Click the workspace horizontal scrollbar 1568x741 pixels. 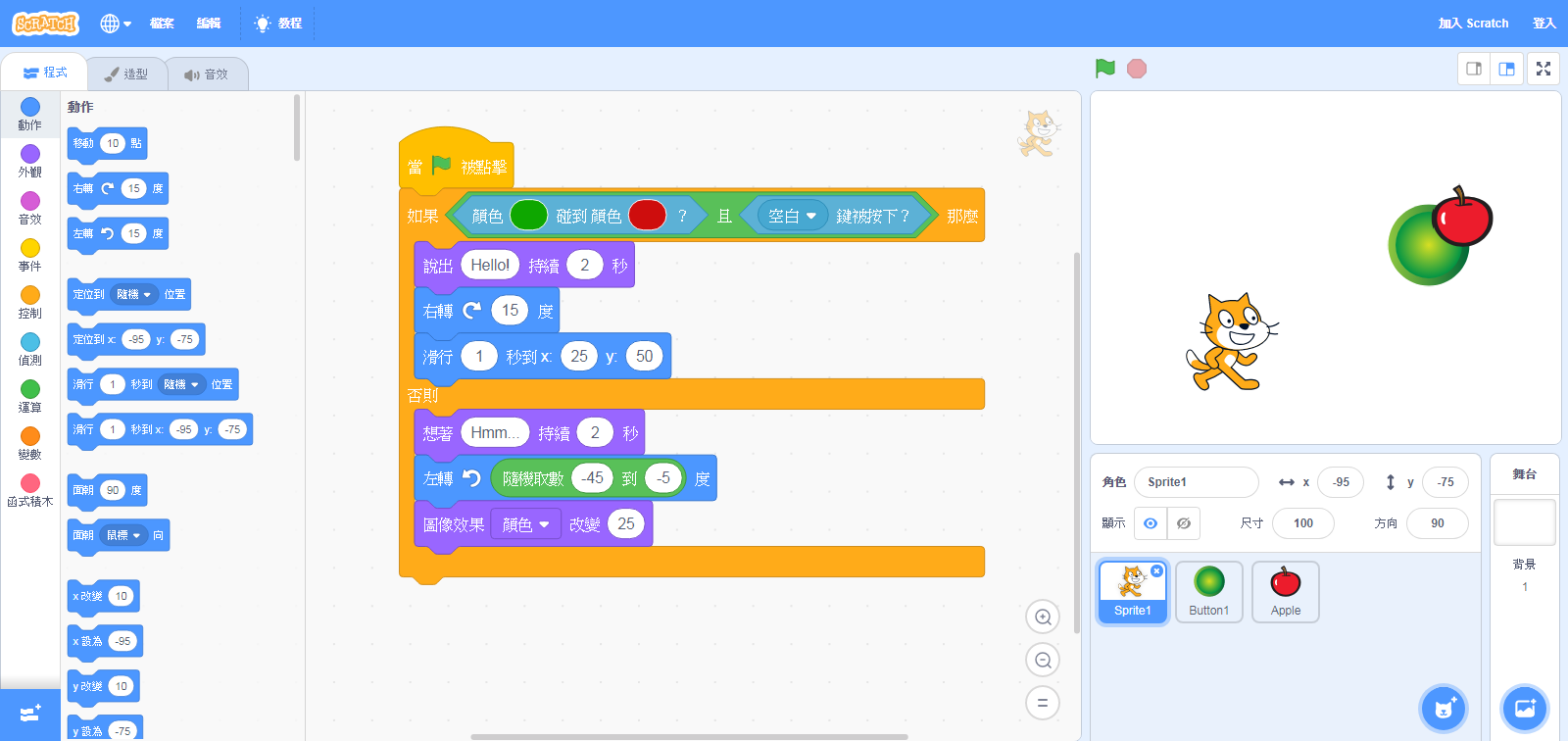point(689,736)
